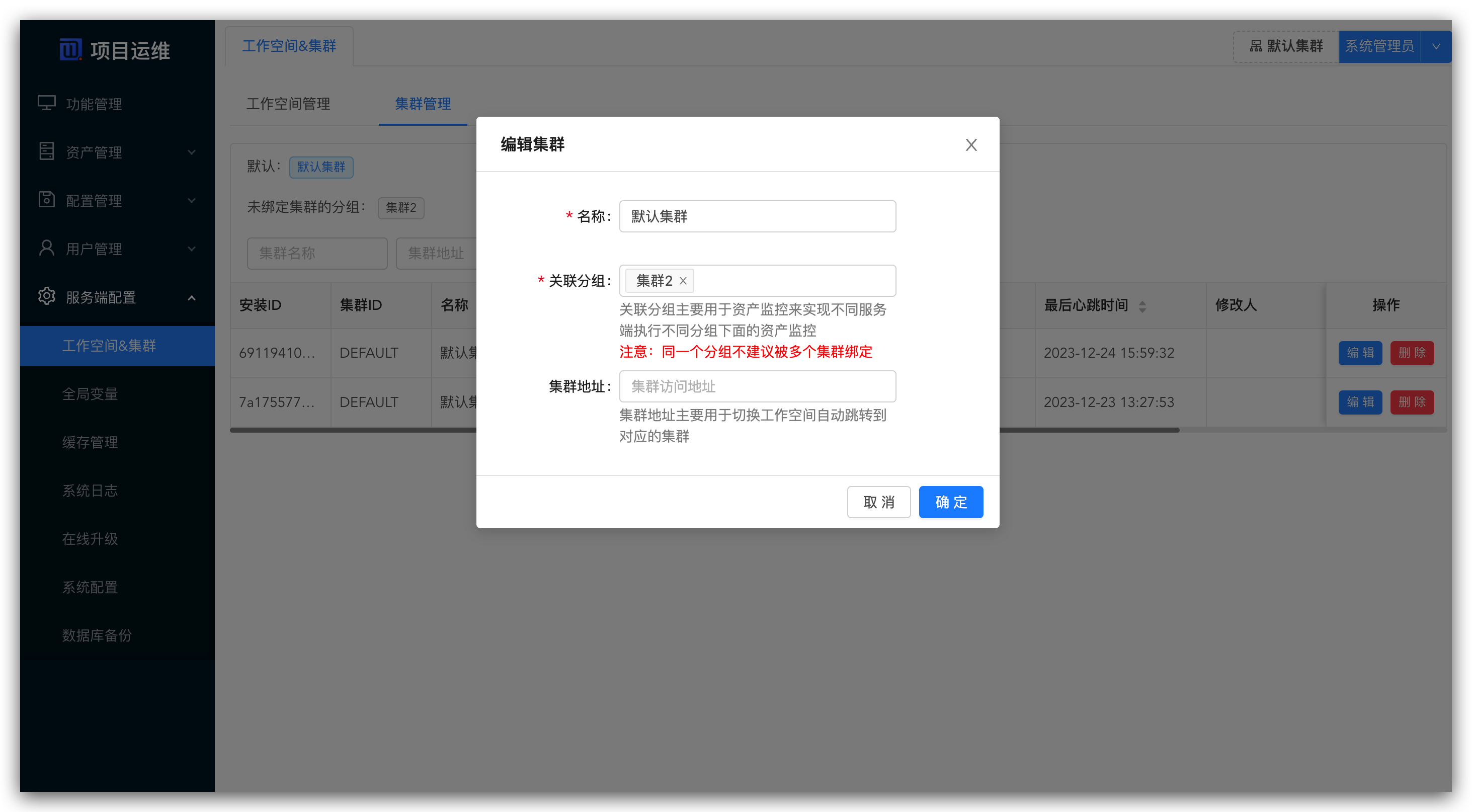Toggle sort on 最后心跳时间 column
The image size is (1472, 812).
coord(1143,306)
